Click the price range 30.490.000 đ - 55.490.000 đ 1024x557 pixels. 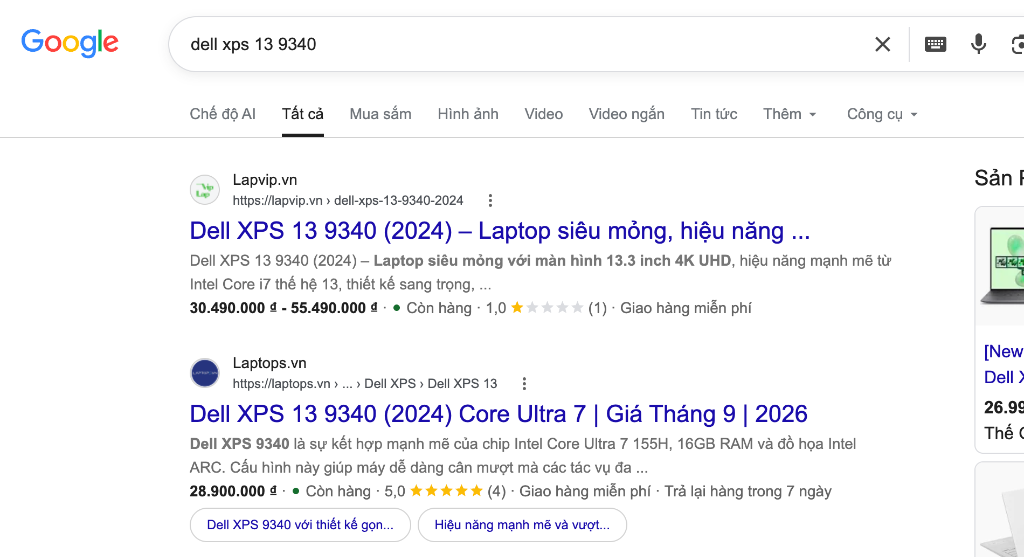point(283,308)
